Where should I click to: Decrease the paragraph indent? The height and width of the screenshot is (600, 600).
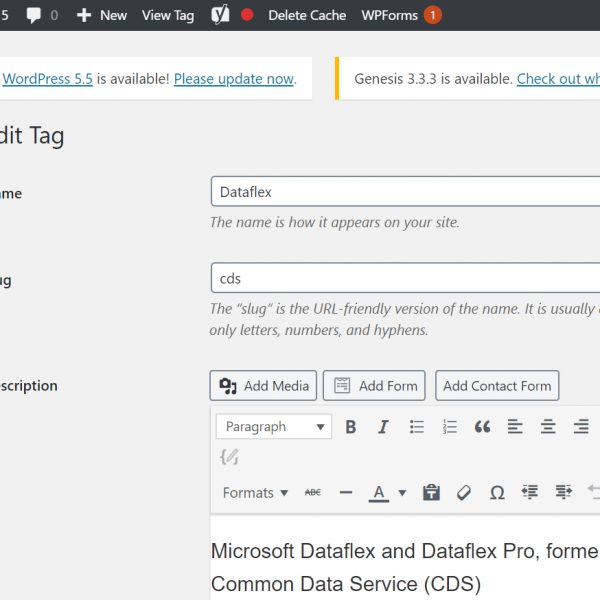530,492
